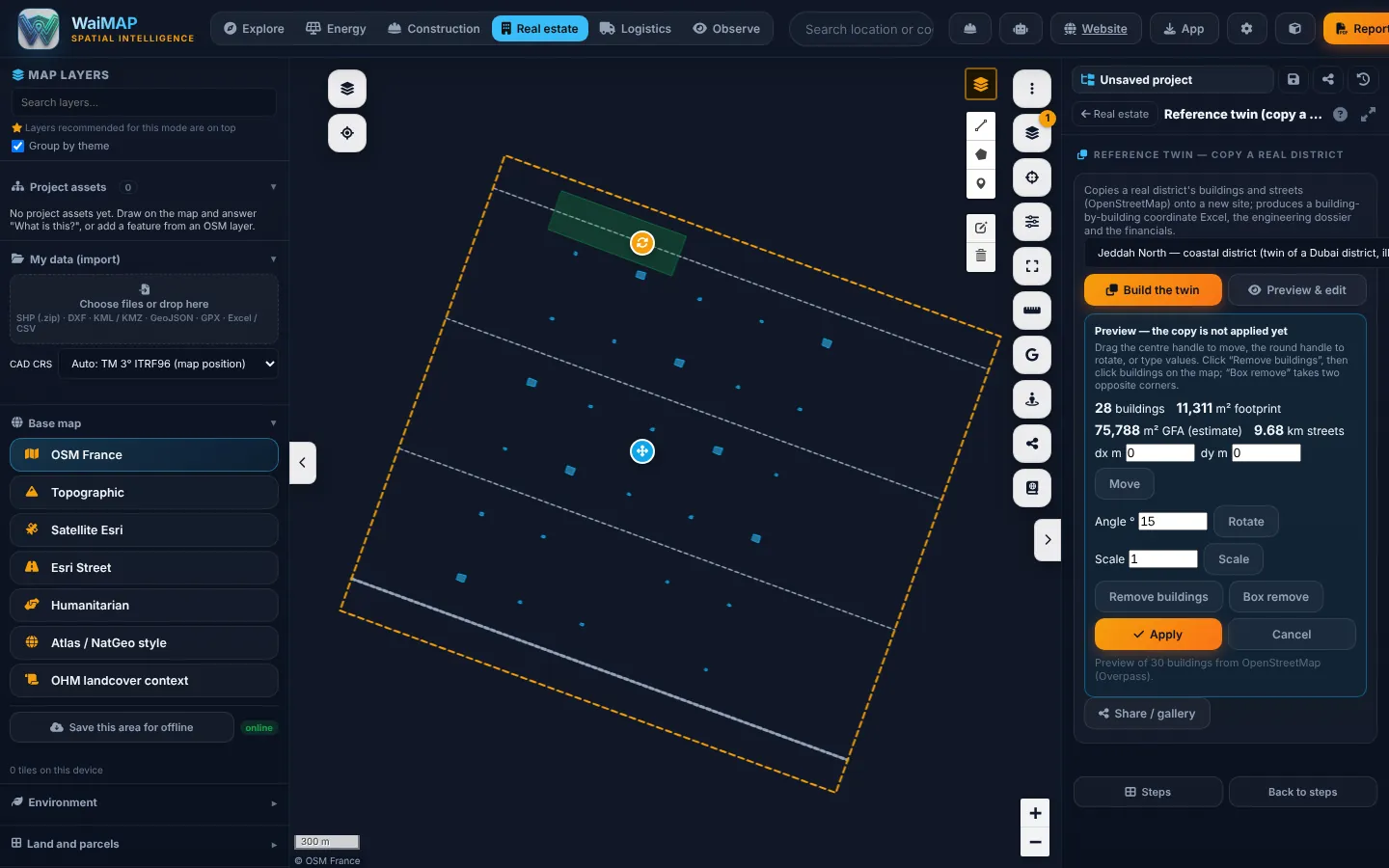
Task: Expand the Land and parcels section
Action: [x=144, y=844]
